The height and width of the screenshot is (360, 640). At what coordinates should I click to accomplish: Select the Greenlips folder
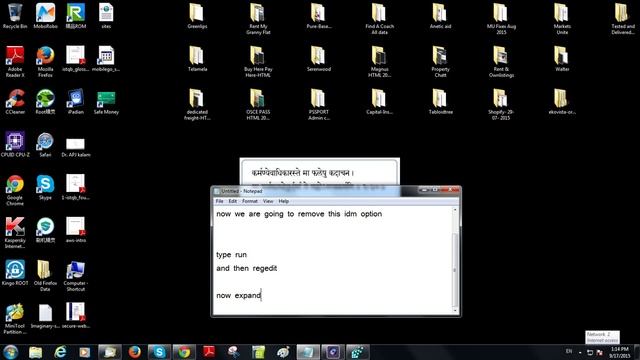point(197,16)
